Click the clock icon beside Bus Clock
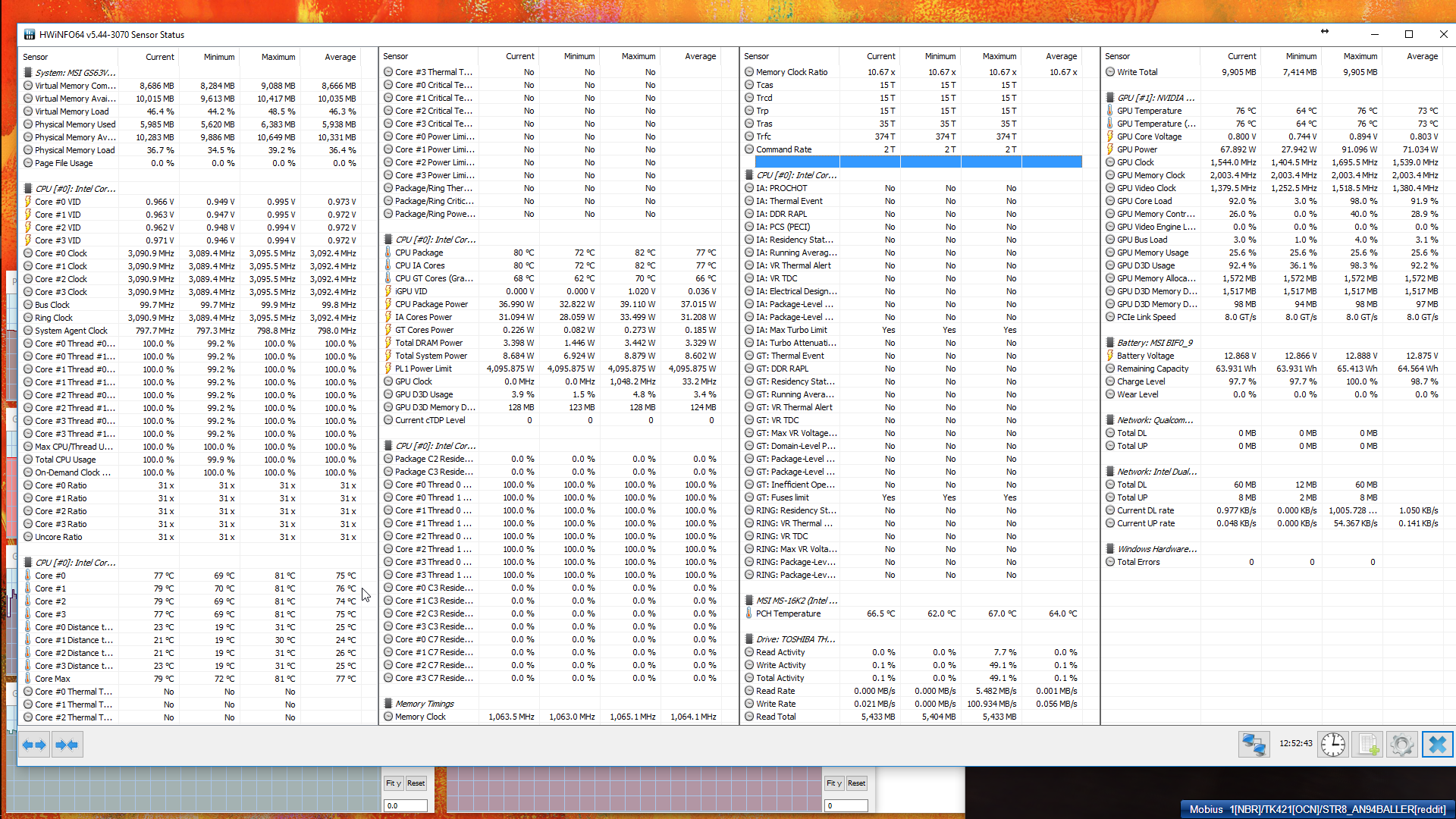This screenshot has width=1456, height=819. (x=28, y=305)
